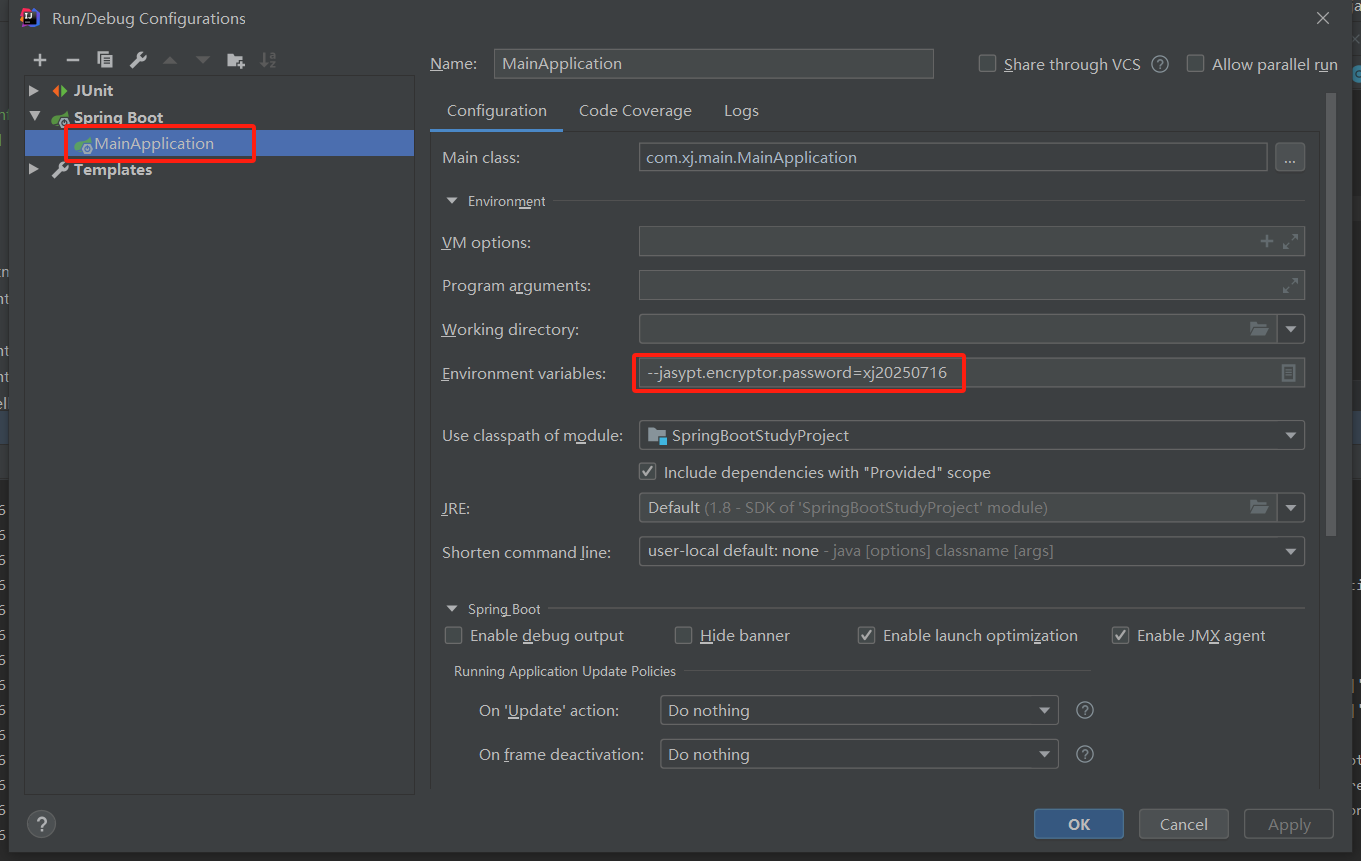Collapse the Spring Boot settings section
Image resolution: width=1361 pixels, height=861 pixels.
tap(452, 609)
